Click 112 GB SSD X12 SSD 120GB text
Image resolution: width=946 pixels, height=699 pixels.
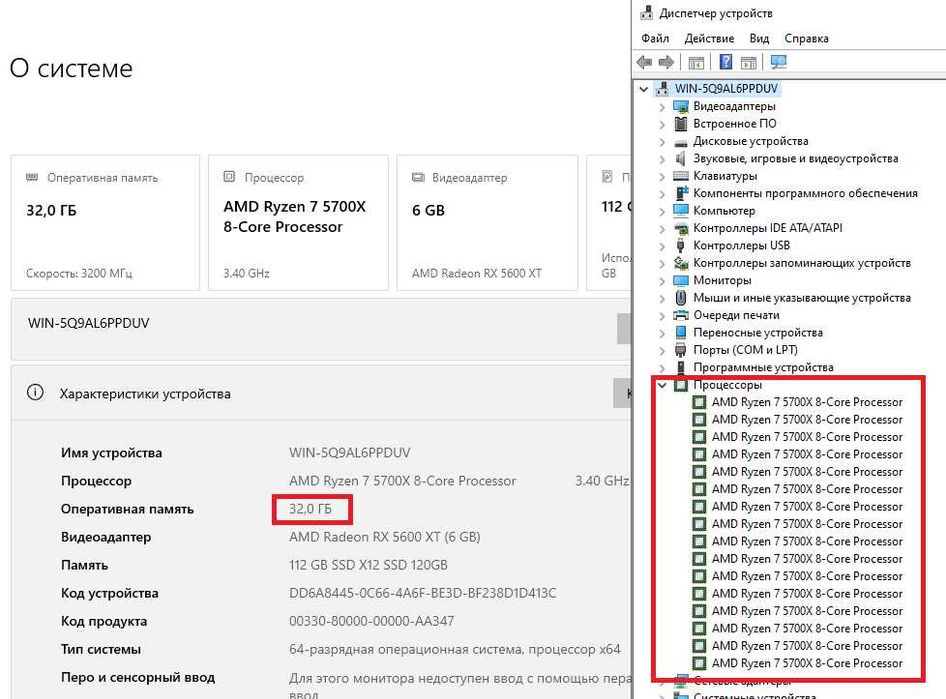coord(368,565)
